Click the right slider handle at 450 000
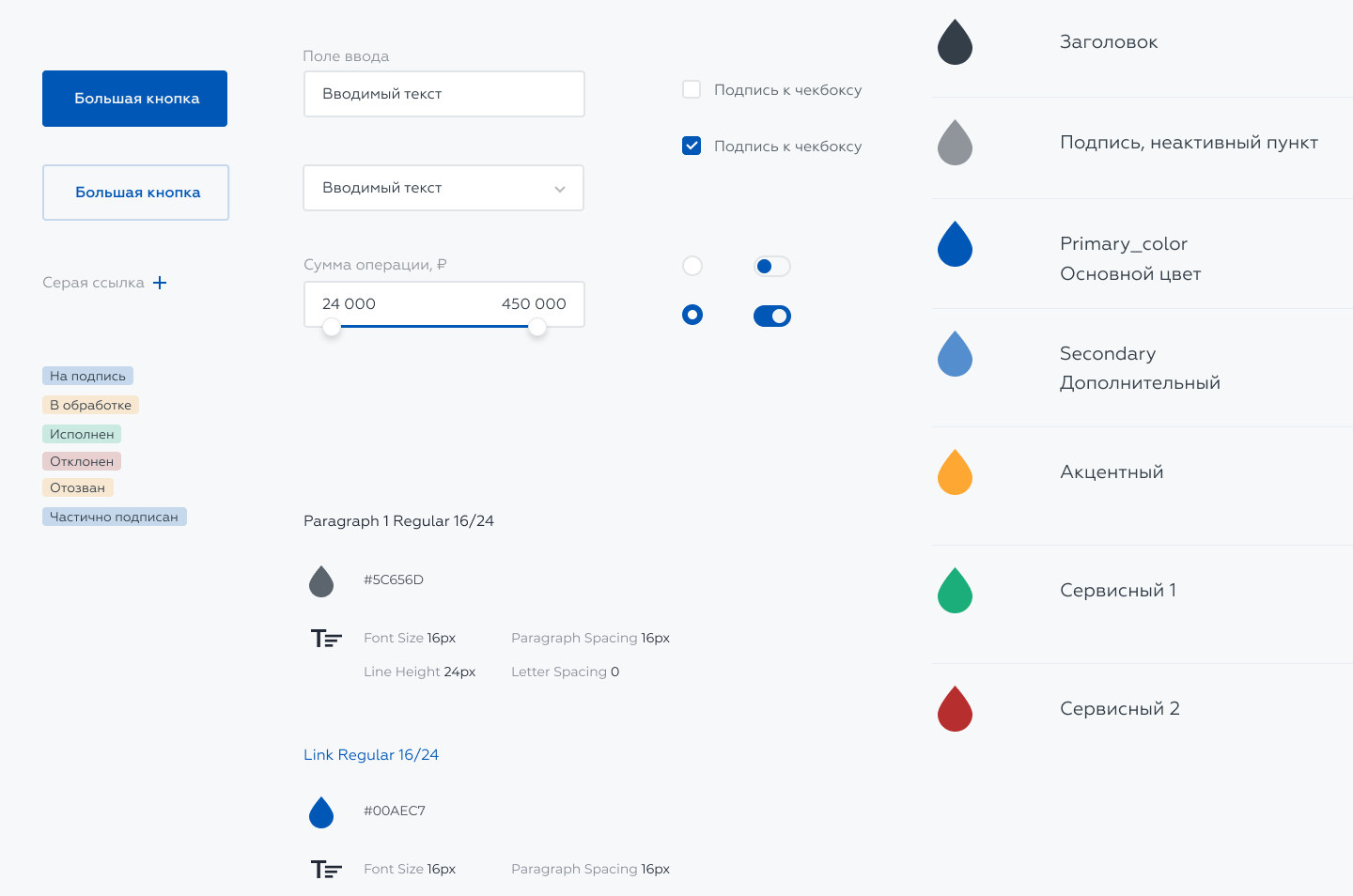Viewport: 1353px width, 896px height. point(537,327)
